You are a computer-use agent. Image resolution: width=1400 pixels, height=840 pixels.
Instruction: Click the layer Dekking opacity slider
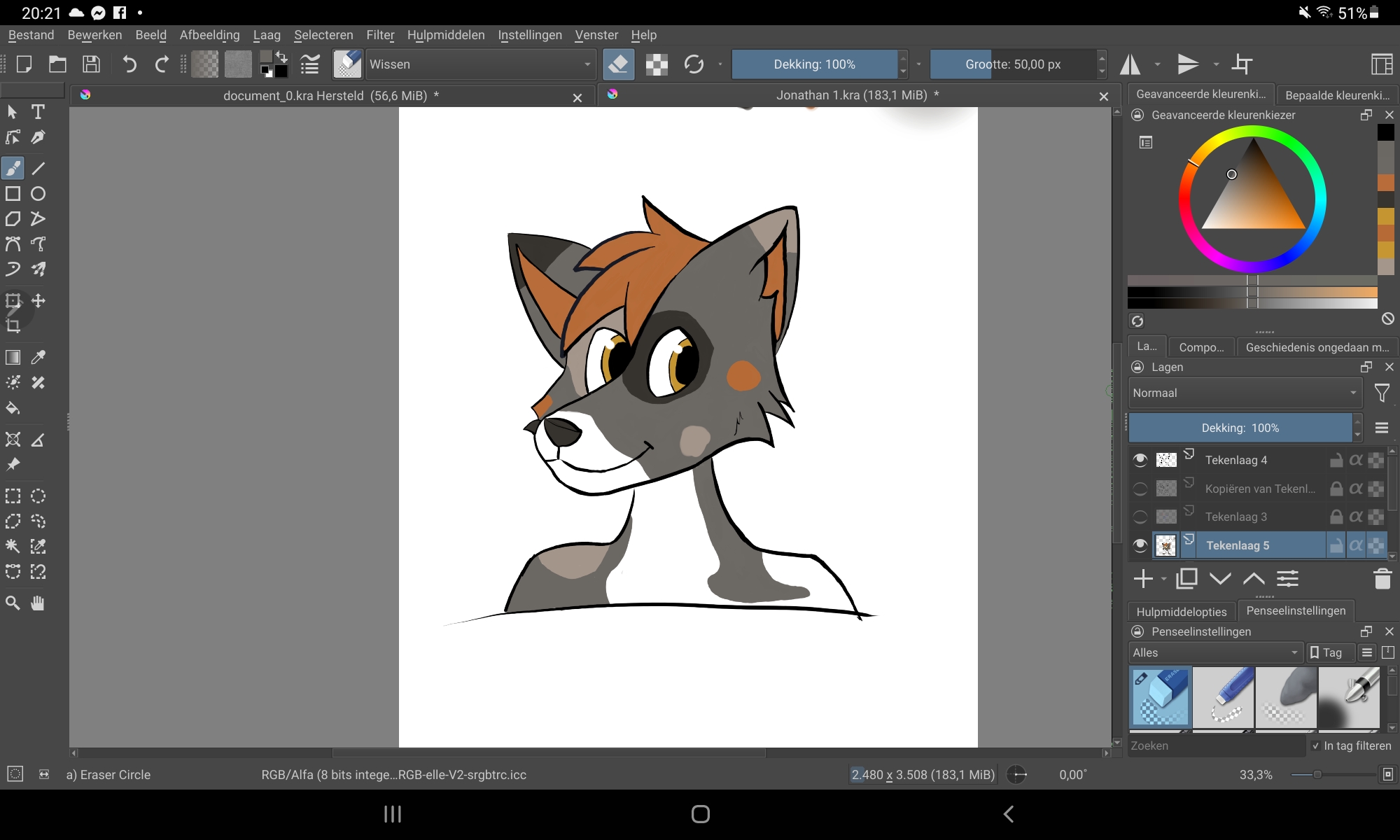click(x=1240, y=428)
